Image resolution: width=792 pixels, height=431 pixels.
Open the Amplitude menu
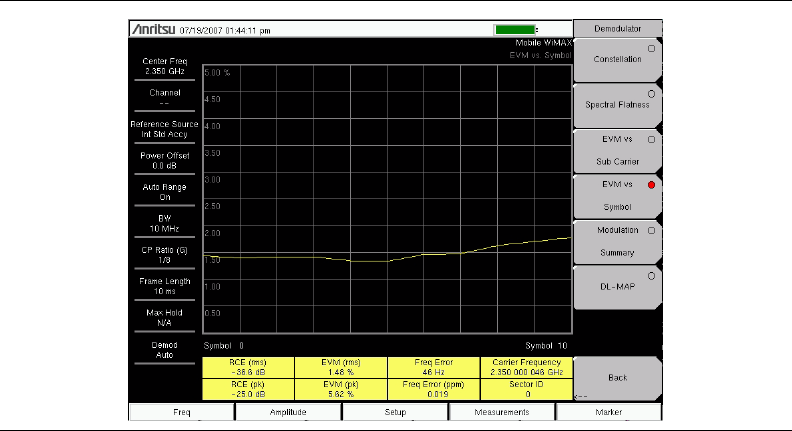point(288,411)
